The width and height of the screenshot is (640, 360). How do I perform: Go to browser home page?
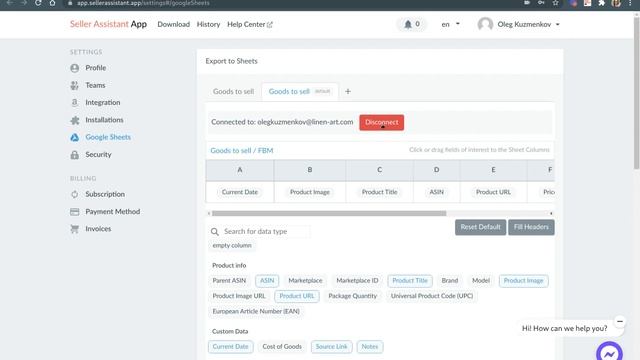(52, 3)
